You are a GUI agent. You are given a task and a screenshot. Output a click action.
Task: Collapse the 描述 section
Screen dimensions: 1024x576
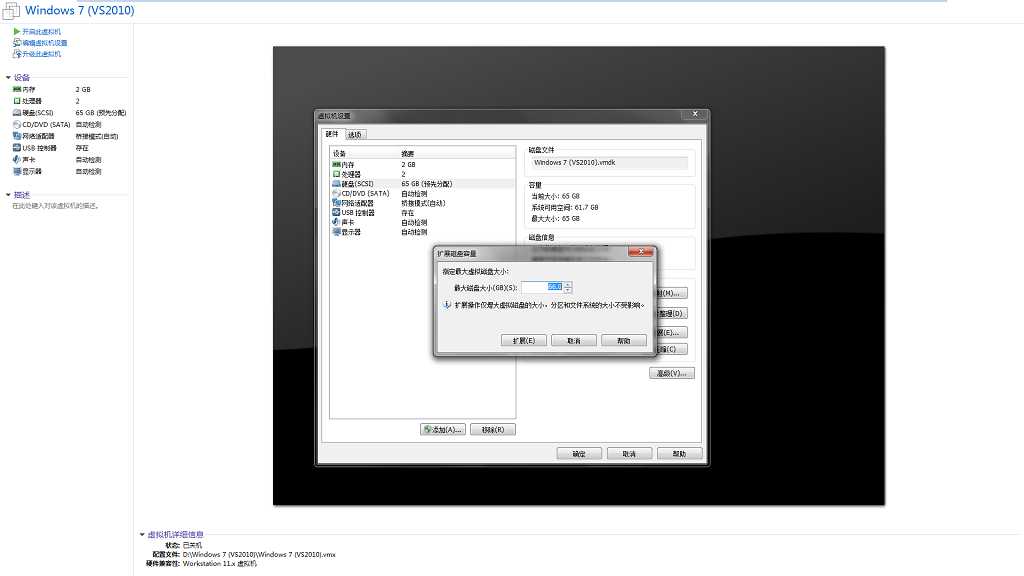point(8,195)
